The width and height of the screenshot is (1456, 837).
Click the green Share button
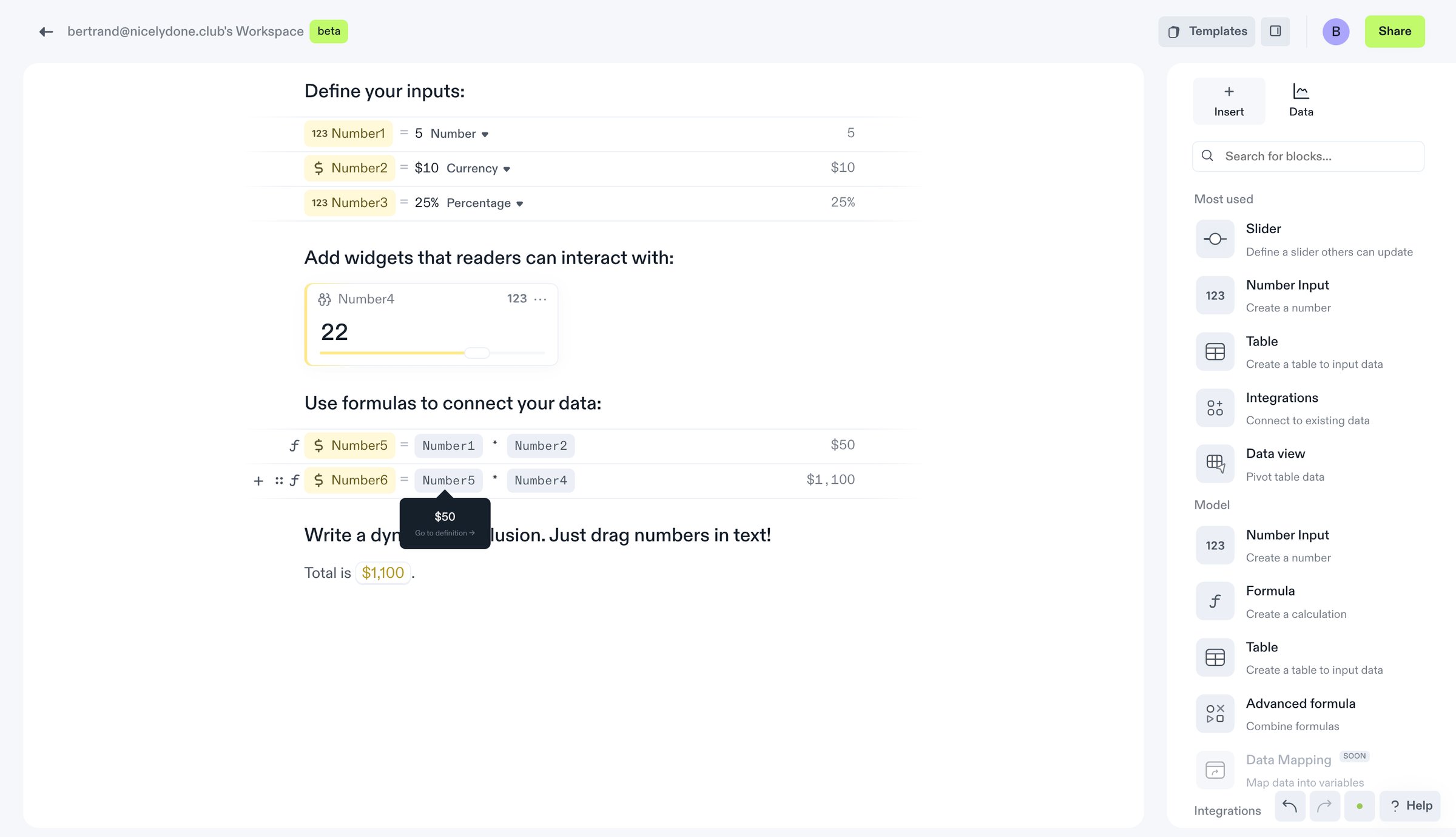coord(1395,32)
